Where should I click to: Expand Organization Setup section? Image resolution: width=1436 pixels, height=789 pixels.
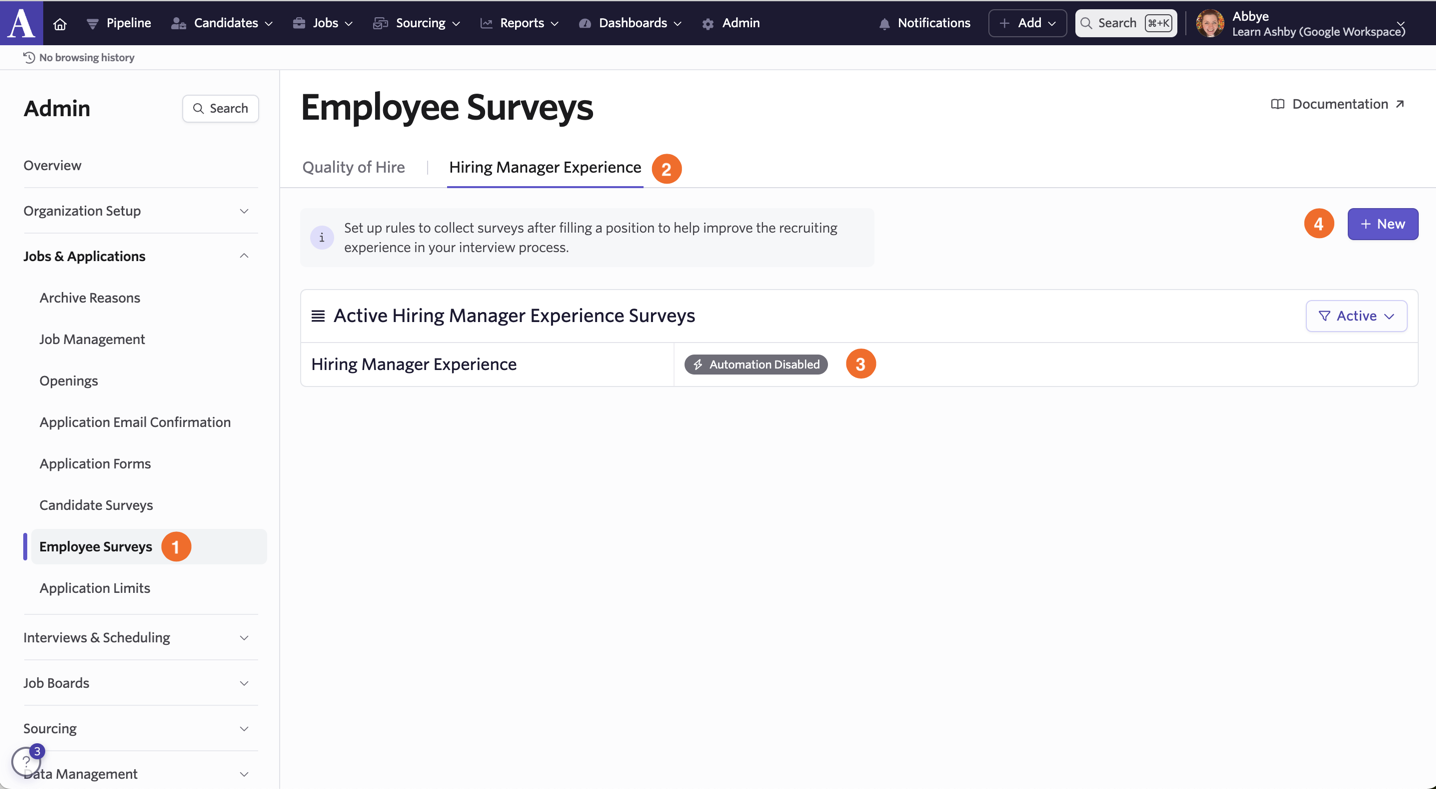click(x=140, y=211)
